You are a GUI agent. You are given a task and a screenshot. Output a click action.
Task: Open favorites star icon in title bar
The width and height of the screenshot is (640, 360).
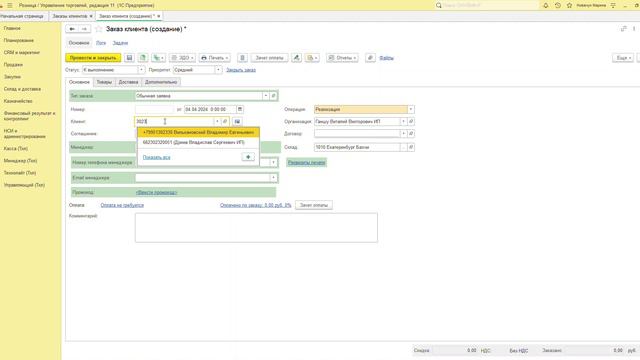click(x=569, y=6)
